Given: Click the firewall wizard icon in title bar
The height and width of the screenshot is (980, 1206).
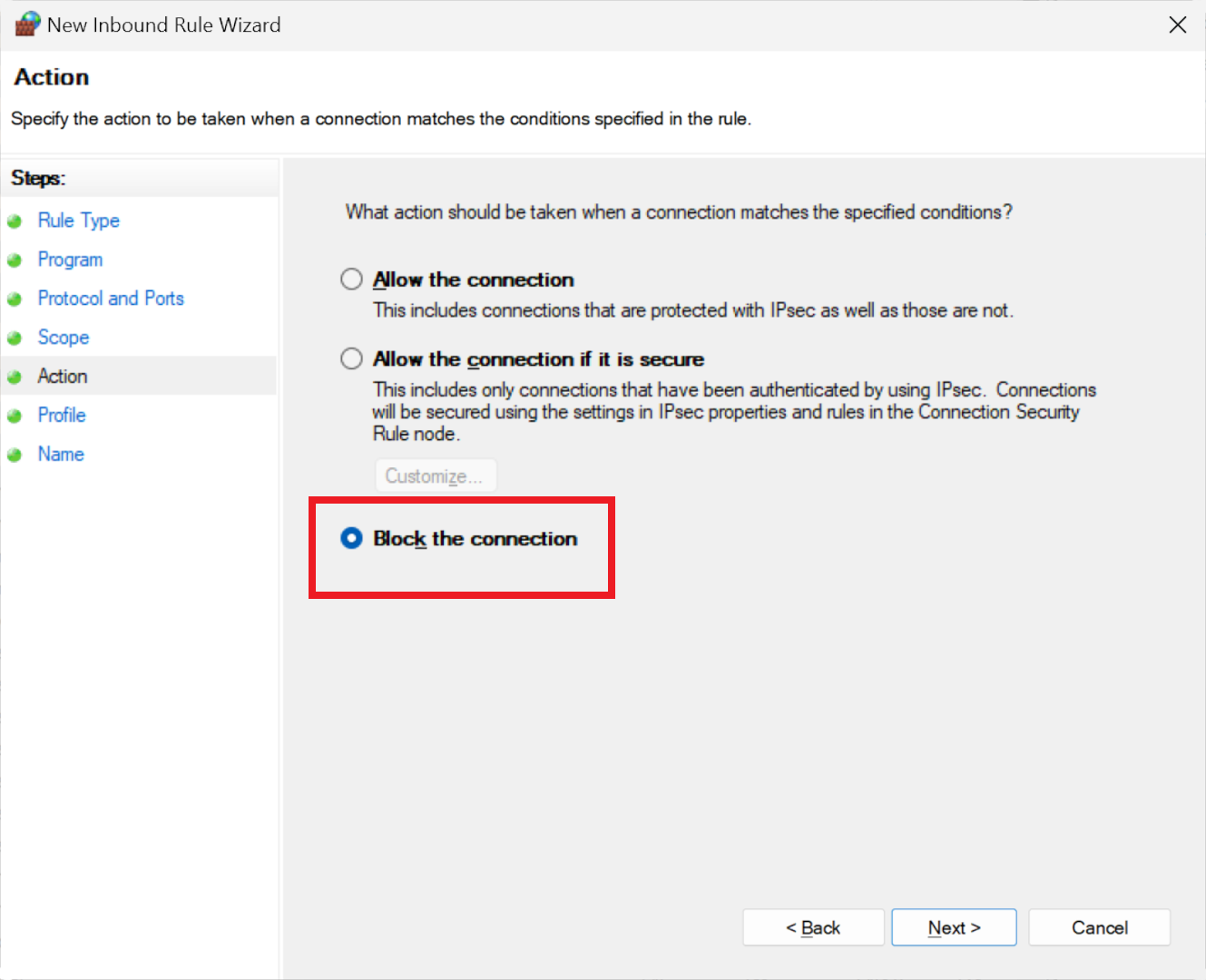Looking at the screenshot, I should point(28,24).
